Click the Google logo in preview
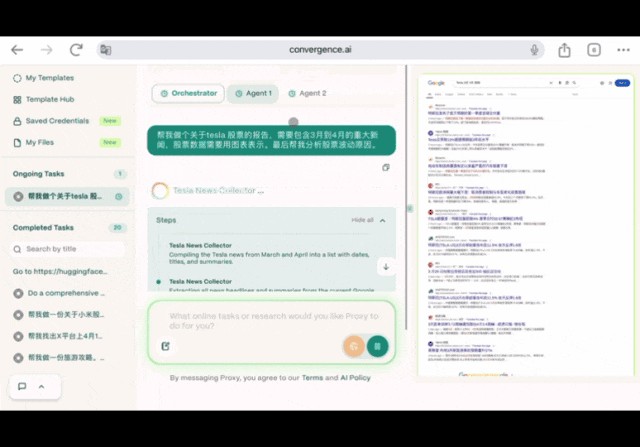The image size is (640, 447). pos(436,83)
